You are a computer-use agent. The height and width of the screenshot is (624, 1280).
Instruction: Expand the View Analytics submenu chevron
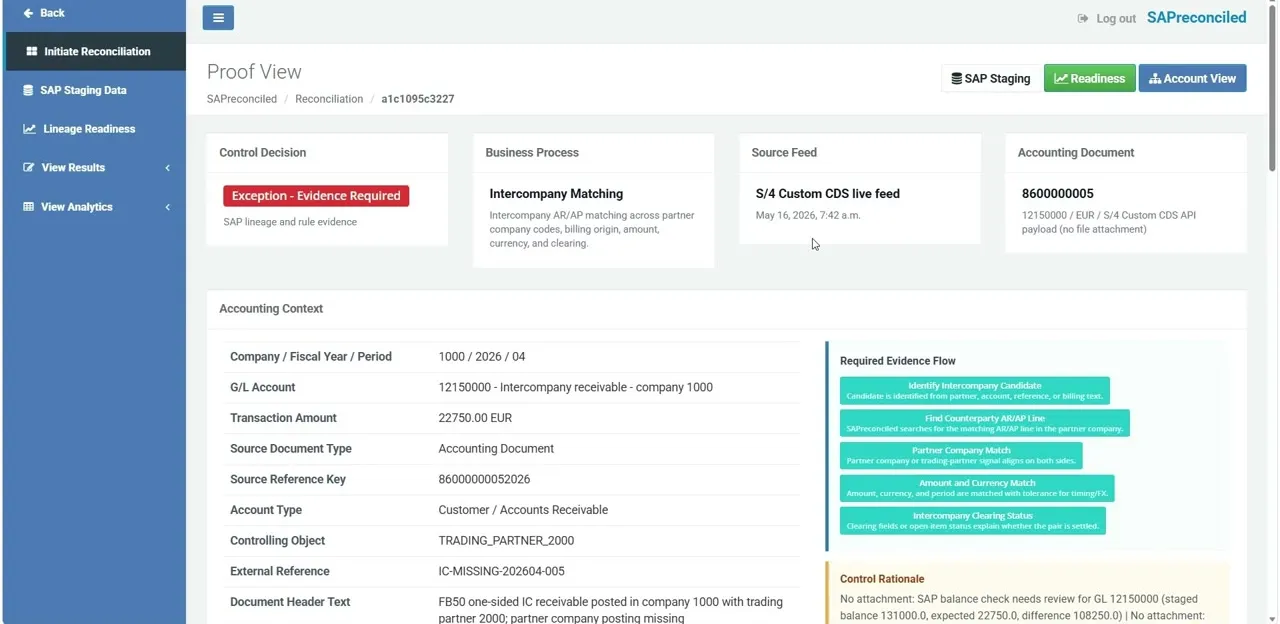click(167, 207)
